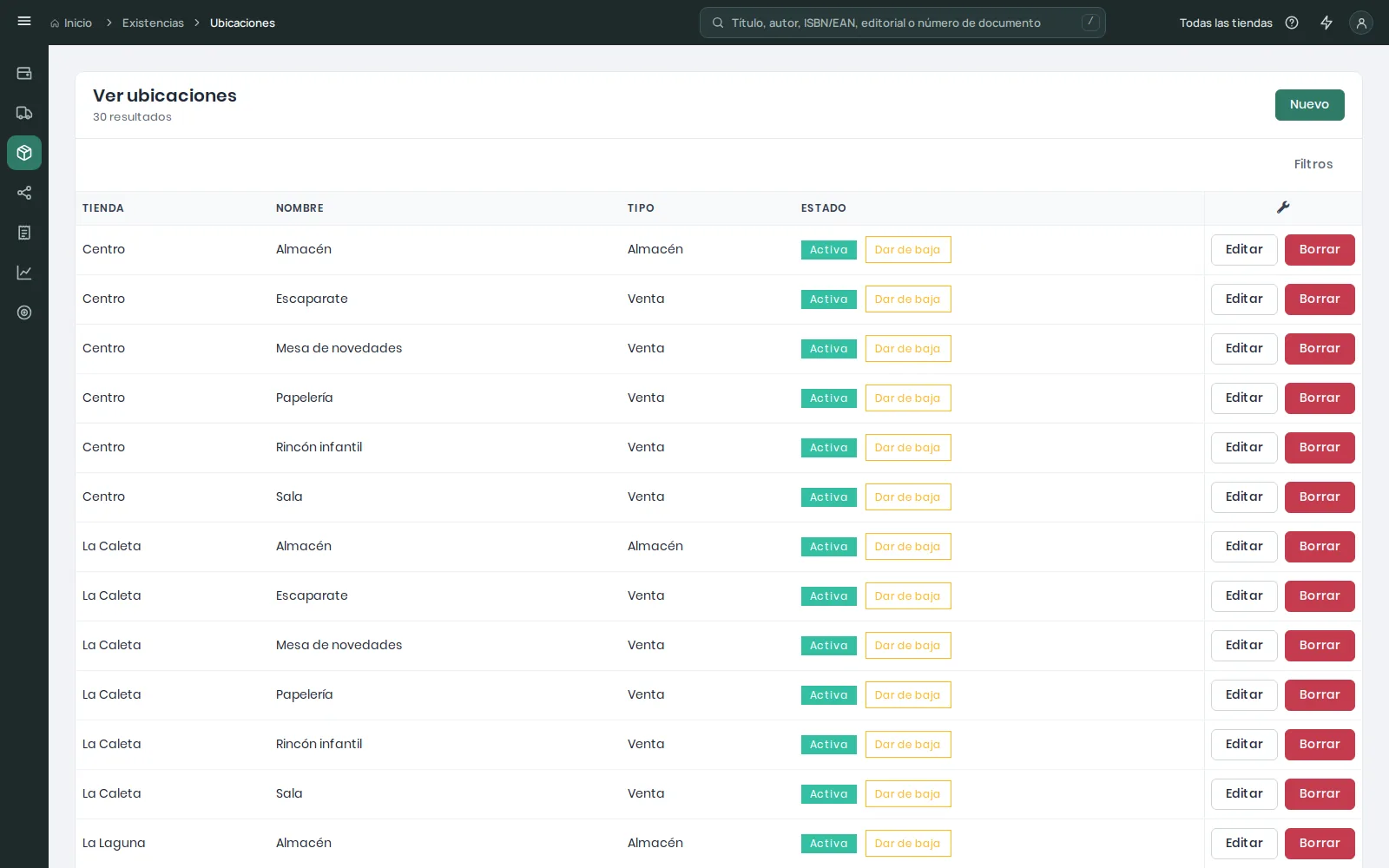Delete La Caleta Rincón infantil
Image resolution: width=1389 pixels, height=868 pixels.
point(1320,745)
